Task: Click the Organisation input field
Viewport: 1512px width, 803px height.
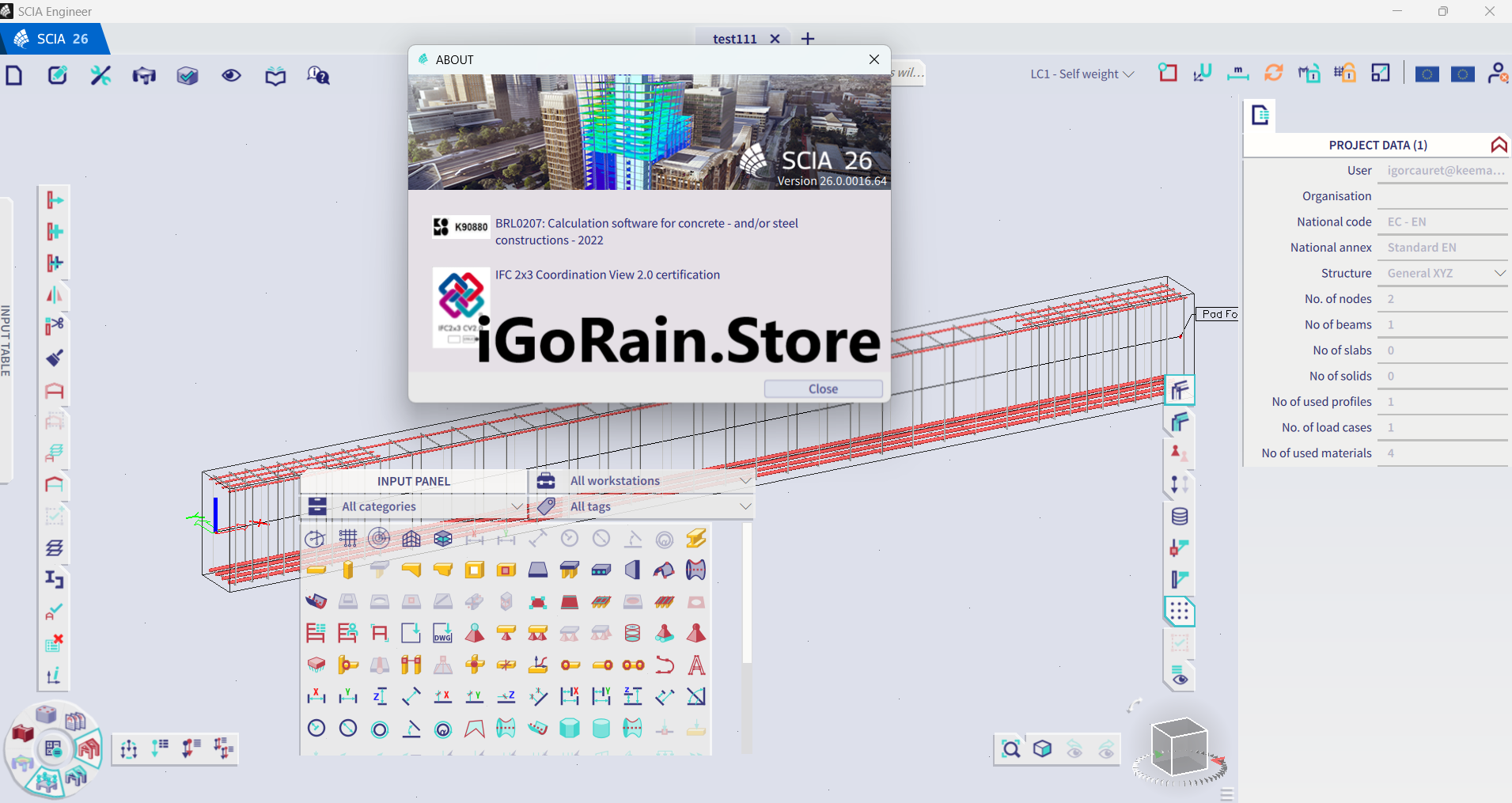Action: click(1442, 196)
